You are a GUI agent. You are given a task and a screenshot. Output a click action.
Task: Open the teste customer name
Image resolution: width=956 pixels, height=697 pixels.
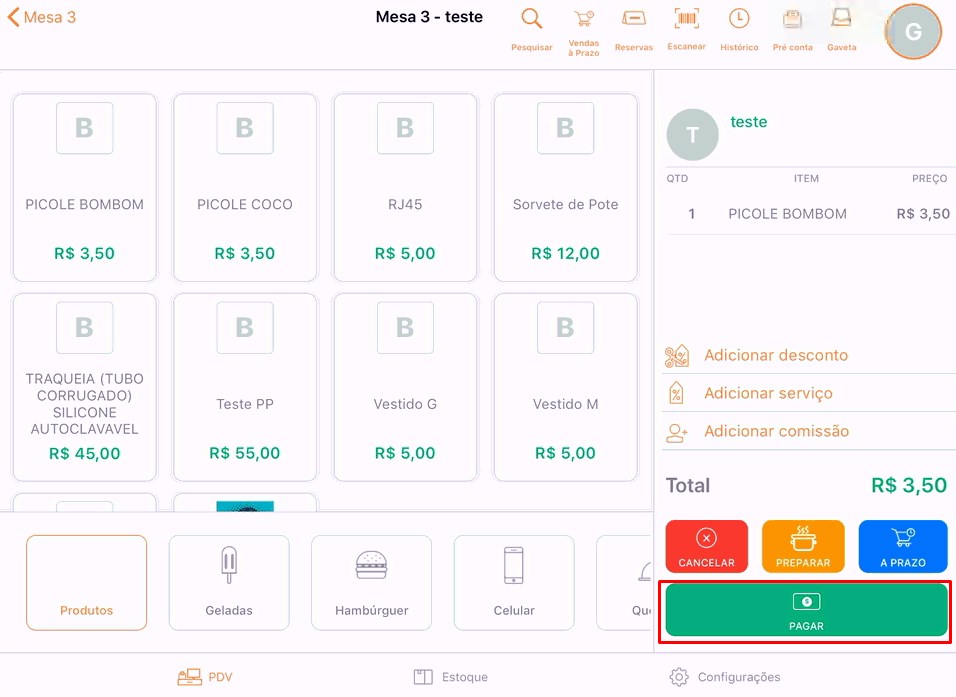(x=749, y=122)
